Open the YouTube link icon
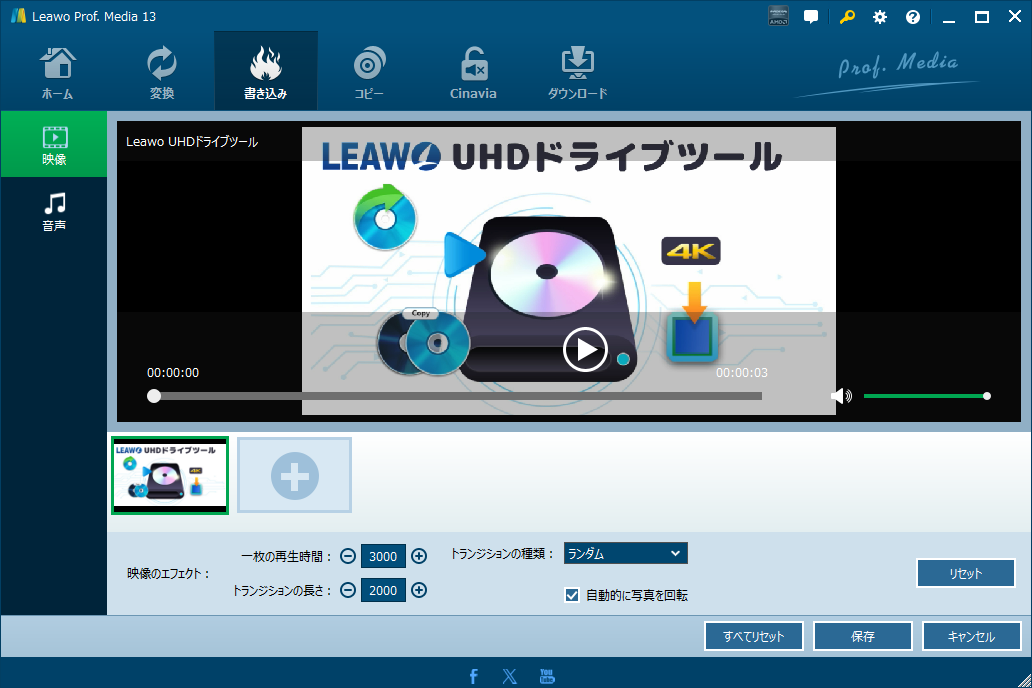Viewport: 1032px width, 688px height. [x=547, y=676]
